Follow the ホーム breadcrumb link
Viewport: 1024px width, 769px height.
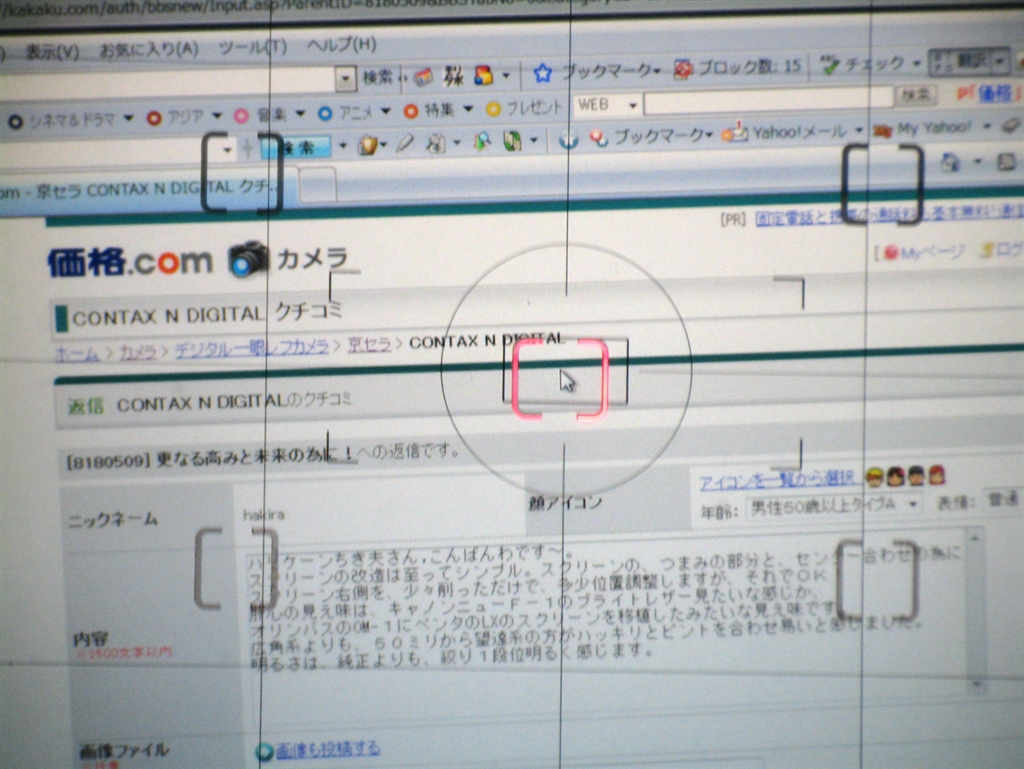pyautogui.click(x=76, y=354)
